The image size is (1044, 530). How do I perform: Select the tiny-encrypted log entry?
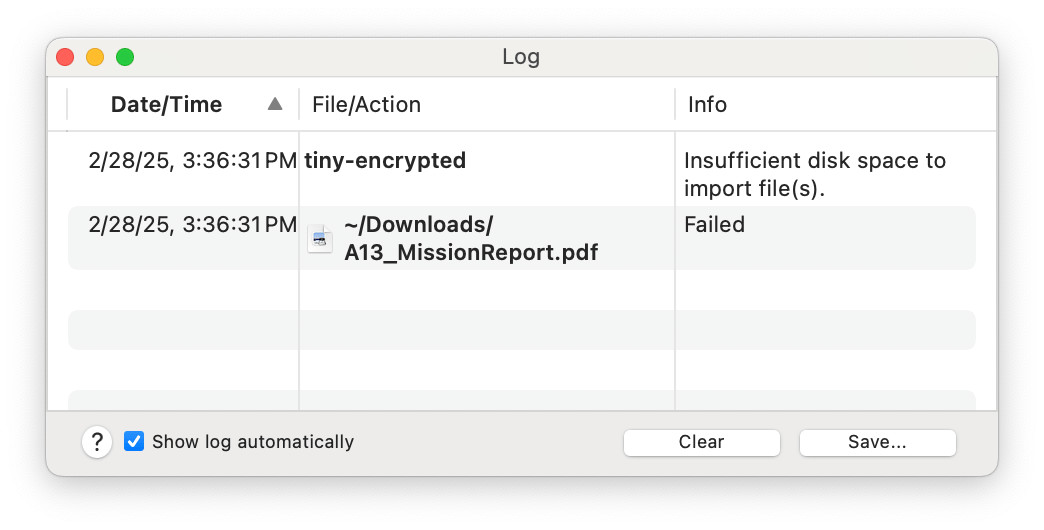coord(386,161)
